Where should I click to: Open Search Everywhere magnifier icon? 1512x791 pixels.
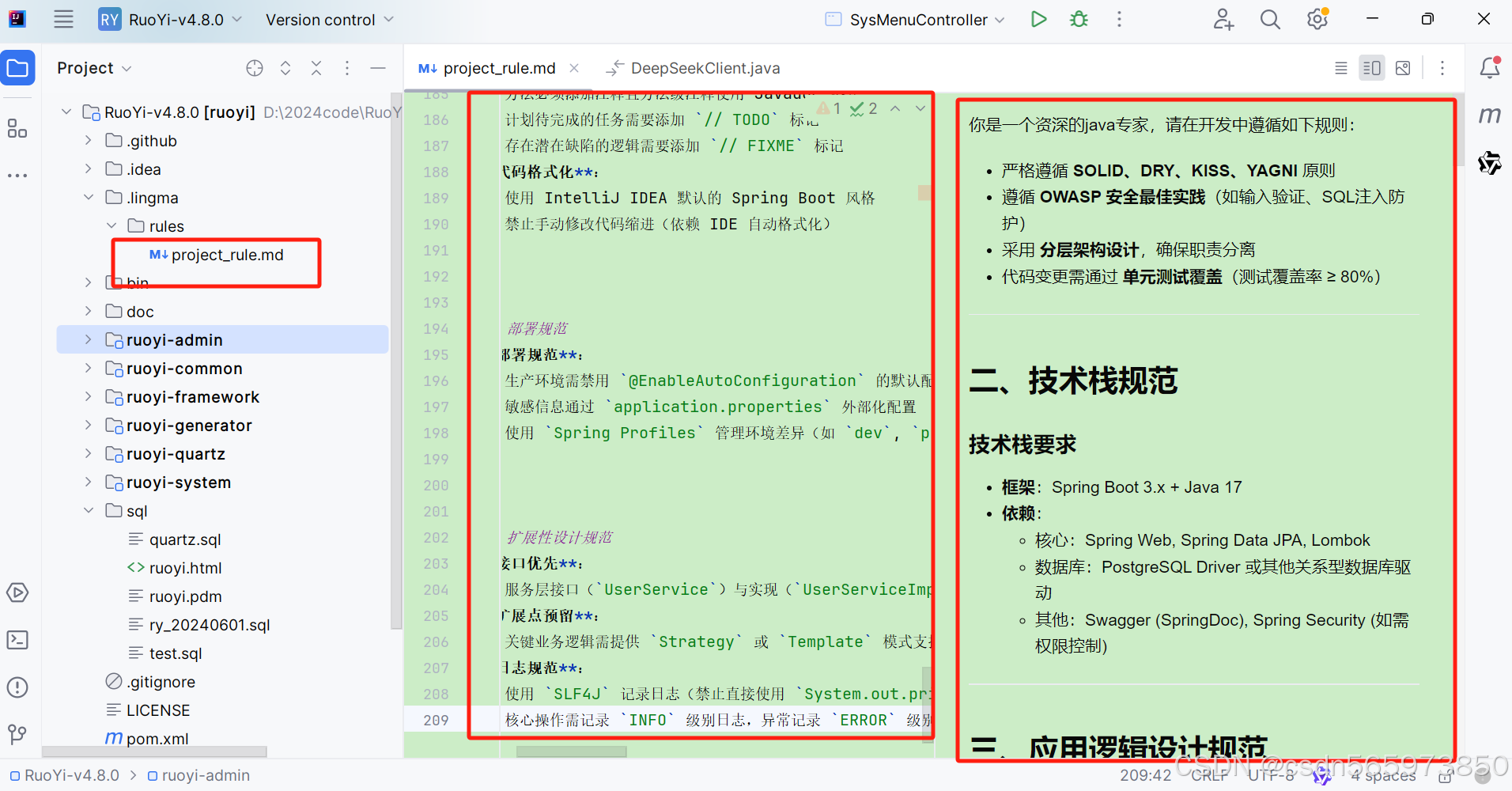[x=1270, y=19]
